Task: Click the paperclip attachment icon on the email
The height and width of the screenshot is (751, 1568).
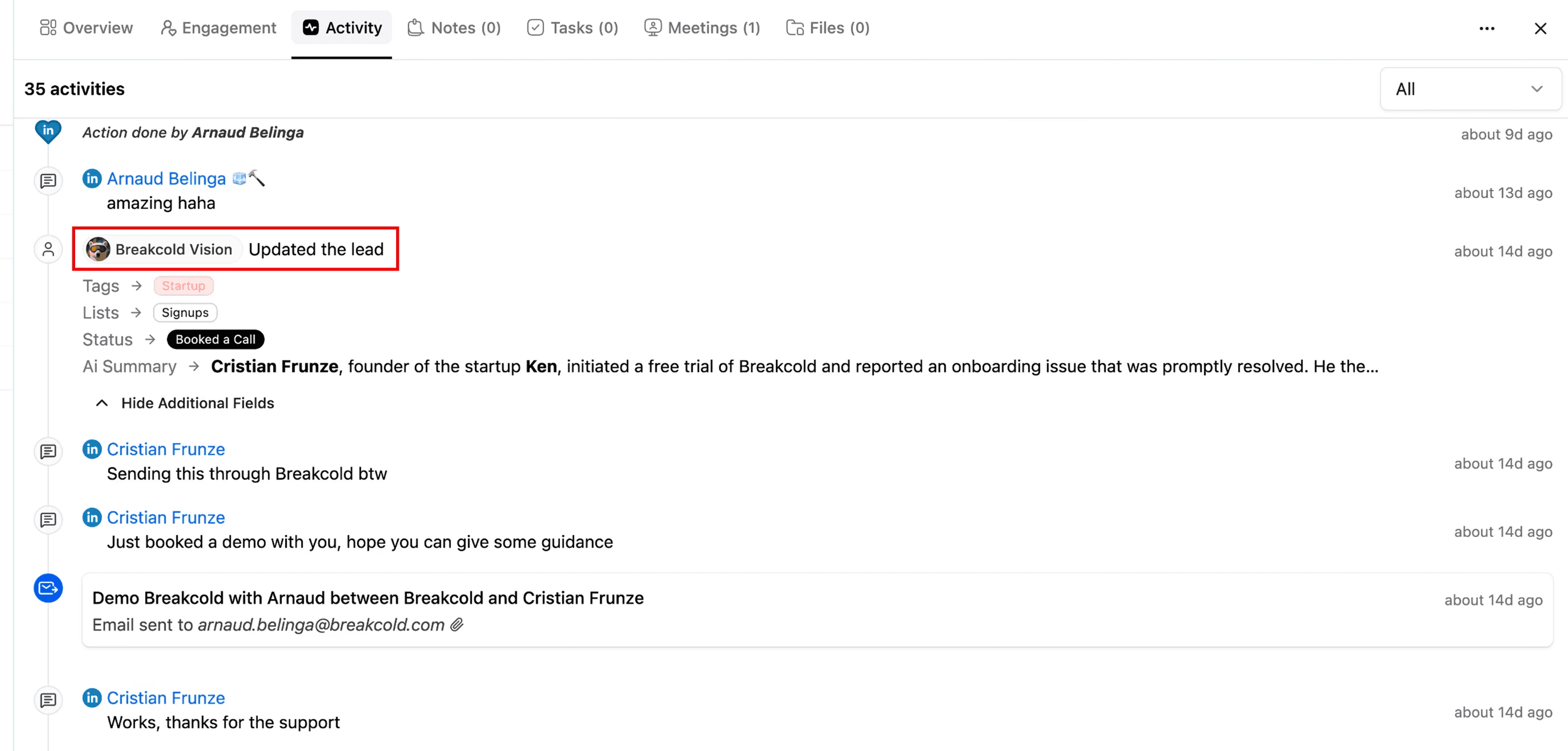Action: point(456,625)
